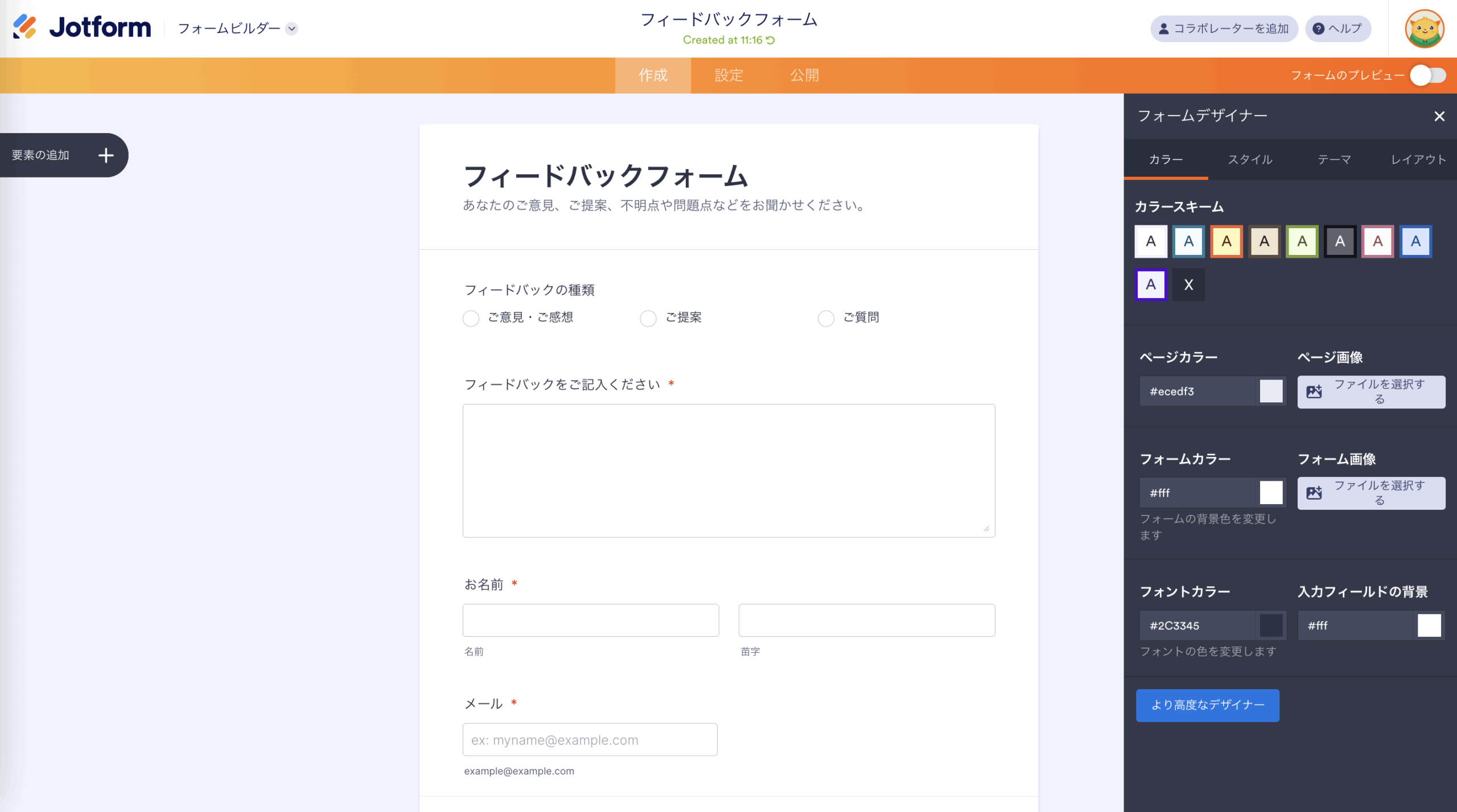Viewport: 1457px width, 812px height.
Task: Open user avatar profile menu
Action: [x=1424, y=28]
